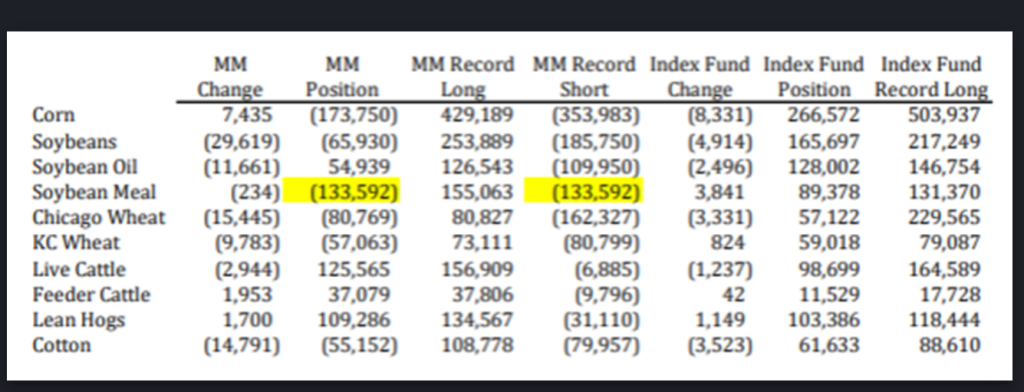Click the Index Fund Record Long header

(x=931, y=77)
